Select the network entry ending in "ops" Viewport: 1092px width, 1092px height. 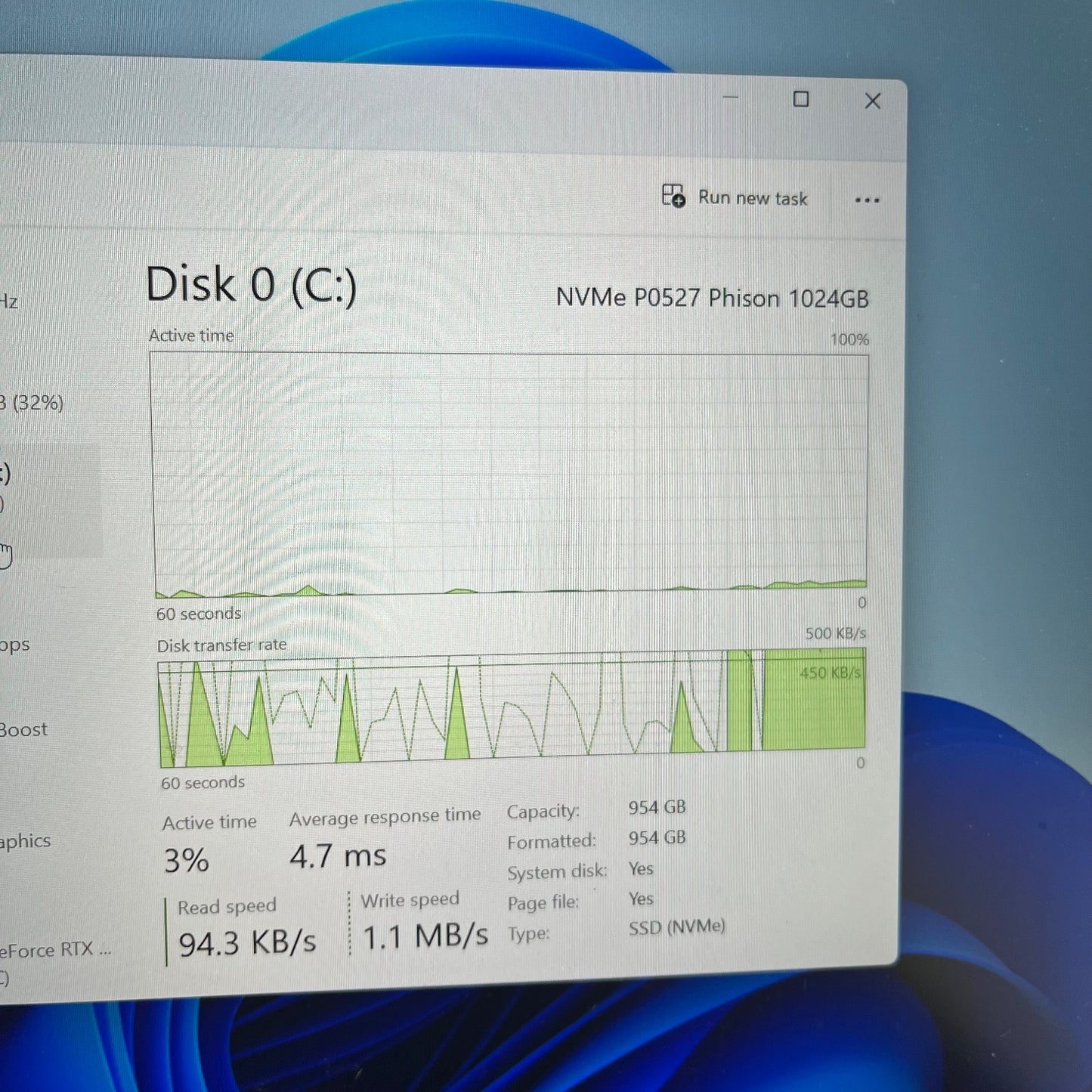click(x=15, y=645)
